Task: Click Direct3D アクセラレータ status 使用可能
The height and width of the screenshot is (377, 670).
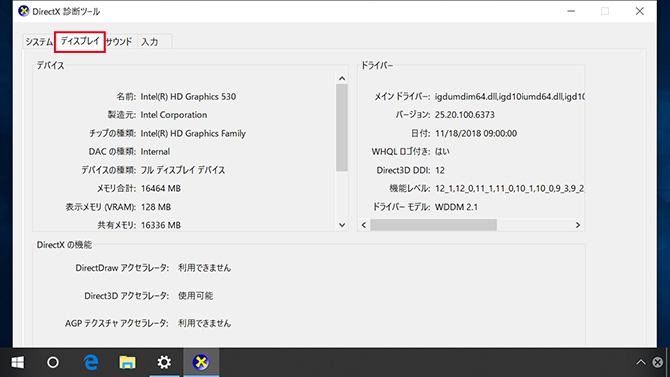Action: pyautogui.click(x=195, y=296)
